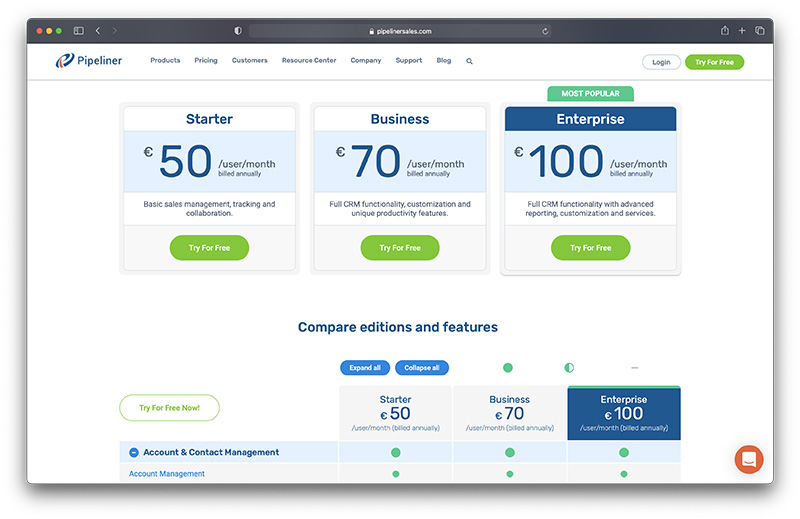Viewport: 800px width, 519px height.
Task: Click the Safari privacy shield icon
Action: pos(238,31)
